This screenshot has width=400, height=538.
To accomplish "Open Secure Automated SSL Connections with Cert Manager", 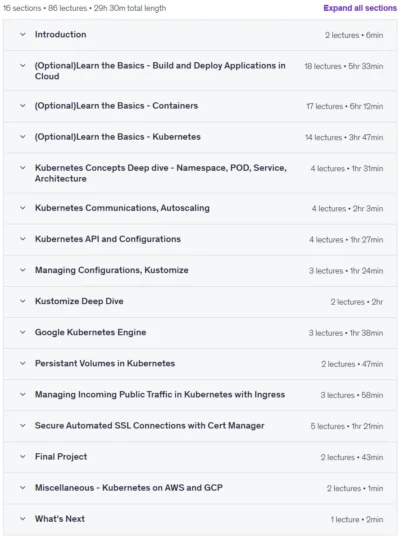I will pos(150,425).
